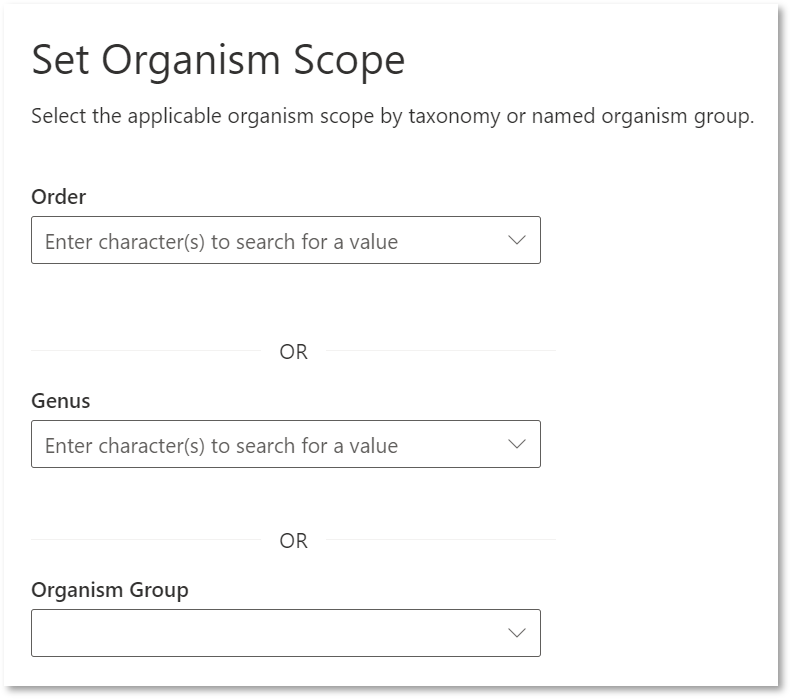Focus the Genus search input field
791x699 pixels.
point(286,444)
